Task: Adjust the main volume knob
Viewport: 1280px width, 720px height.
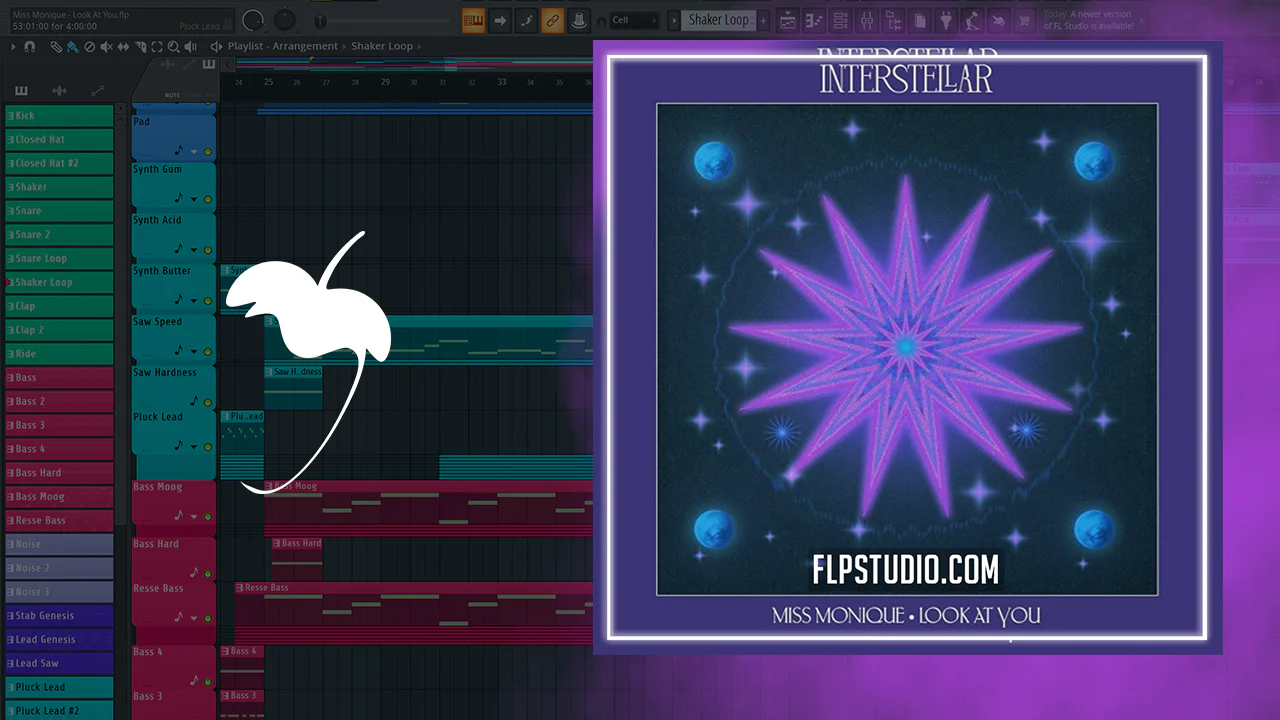Action: (x=253, y=20)
